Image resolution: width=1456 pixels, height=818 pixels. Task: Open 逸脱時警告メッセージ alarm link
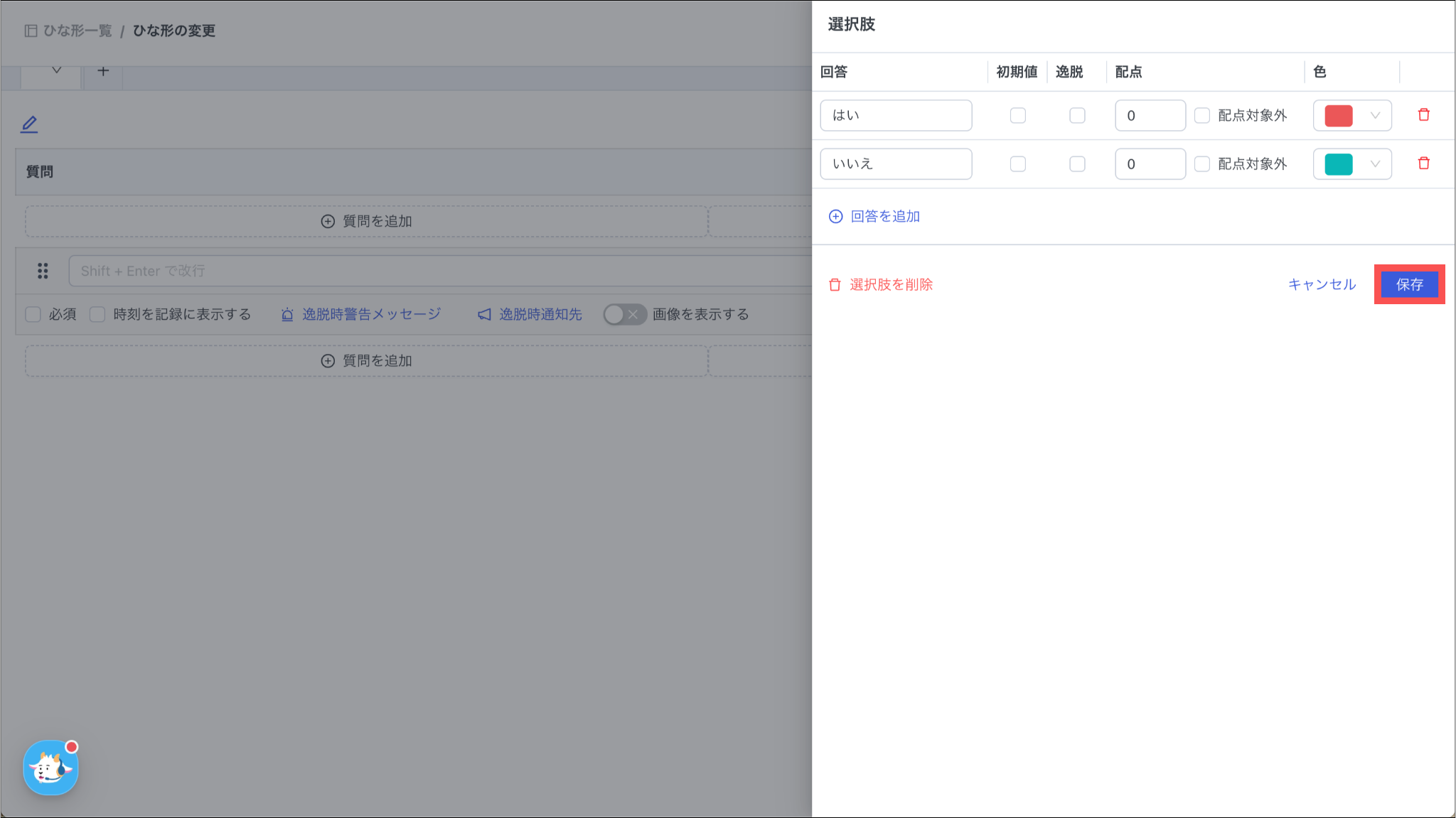361,314
